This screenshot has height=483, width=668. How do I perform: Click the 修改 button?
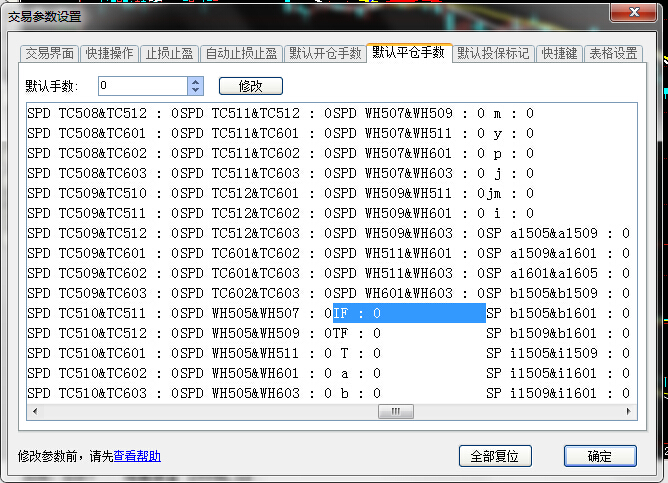245,87
